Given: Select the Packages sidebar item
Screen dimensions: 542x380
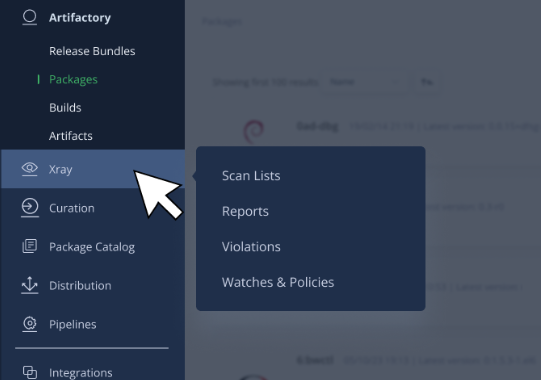Looking at the screenshot, I should [x=73, y=80].
